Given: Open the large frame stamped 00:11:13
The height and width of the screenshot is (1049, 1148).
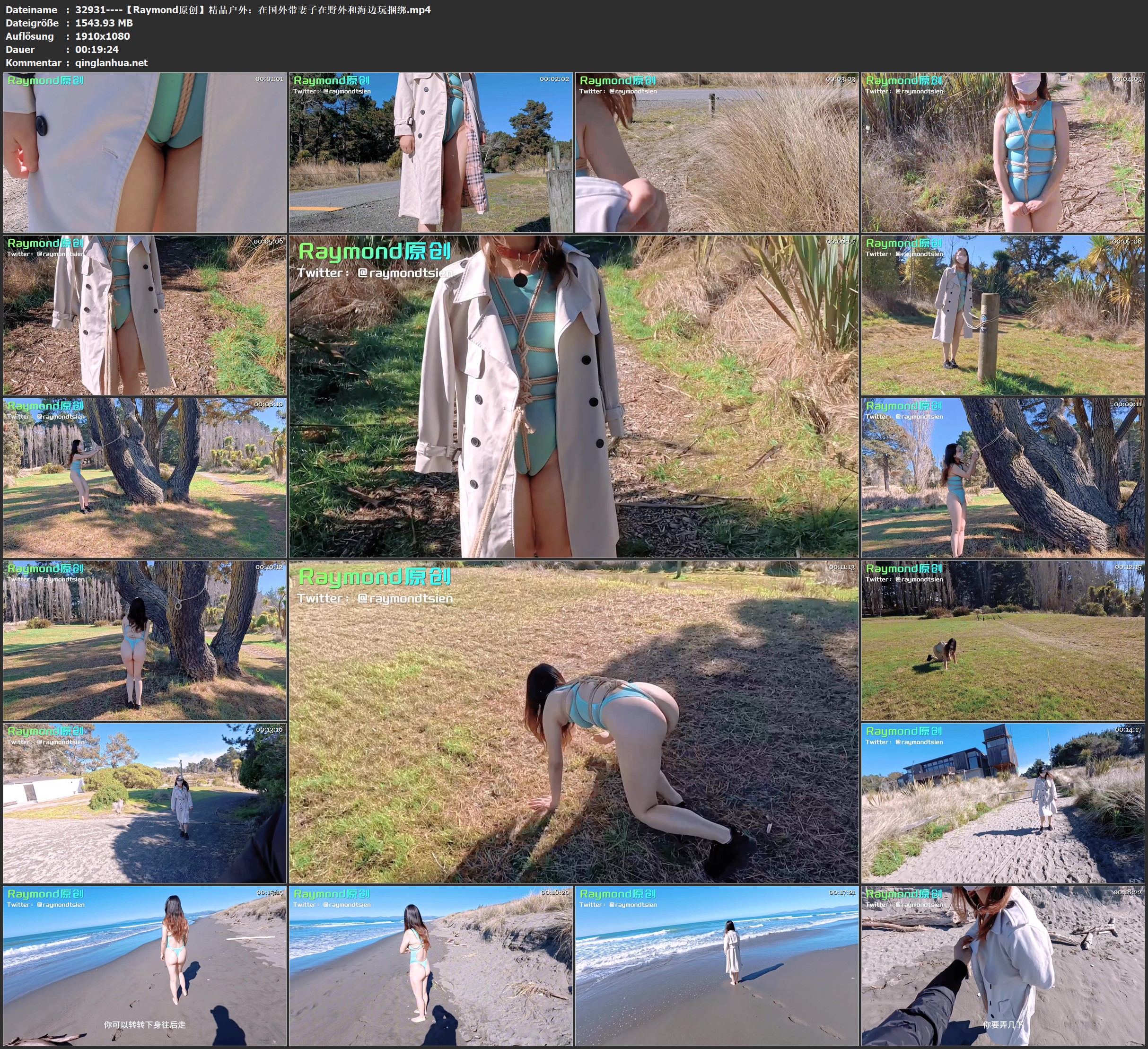Looking at the screenshot, I should pos(573,722).
